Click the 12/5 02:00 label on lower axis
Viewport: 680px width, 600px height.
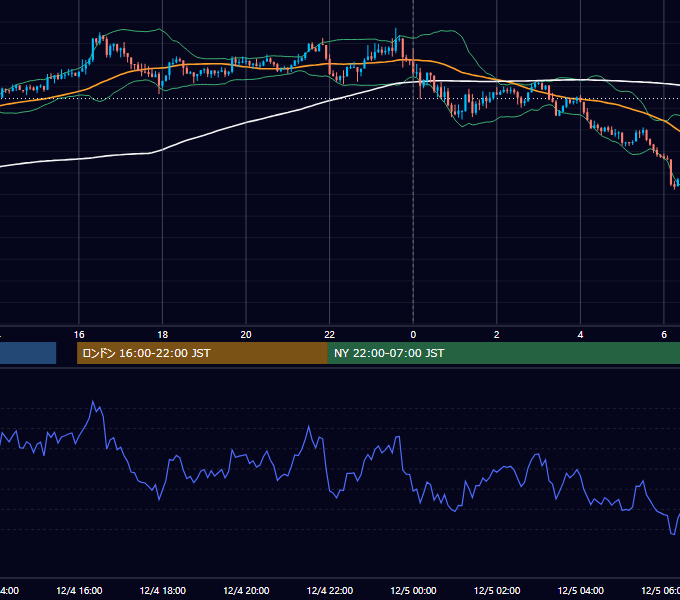point(497,590)
